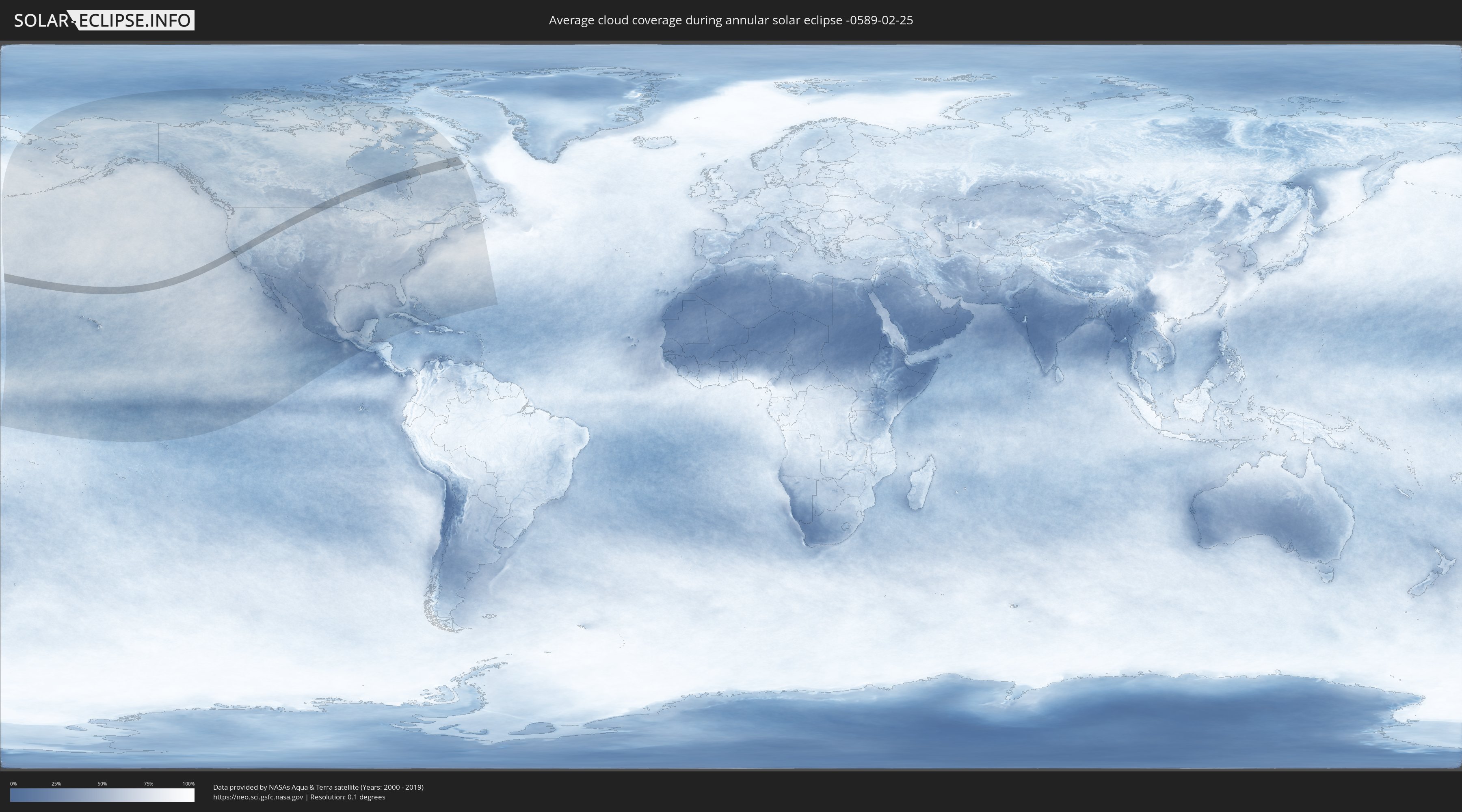This screenshot has height=812, width=1462.
Task: Click the 75% legend tick label
Action: pos(148,784)
